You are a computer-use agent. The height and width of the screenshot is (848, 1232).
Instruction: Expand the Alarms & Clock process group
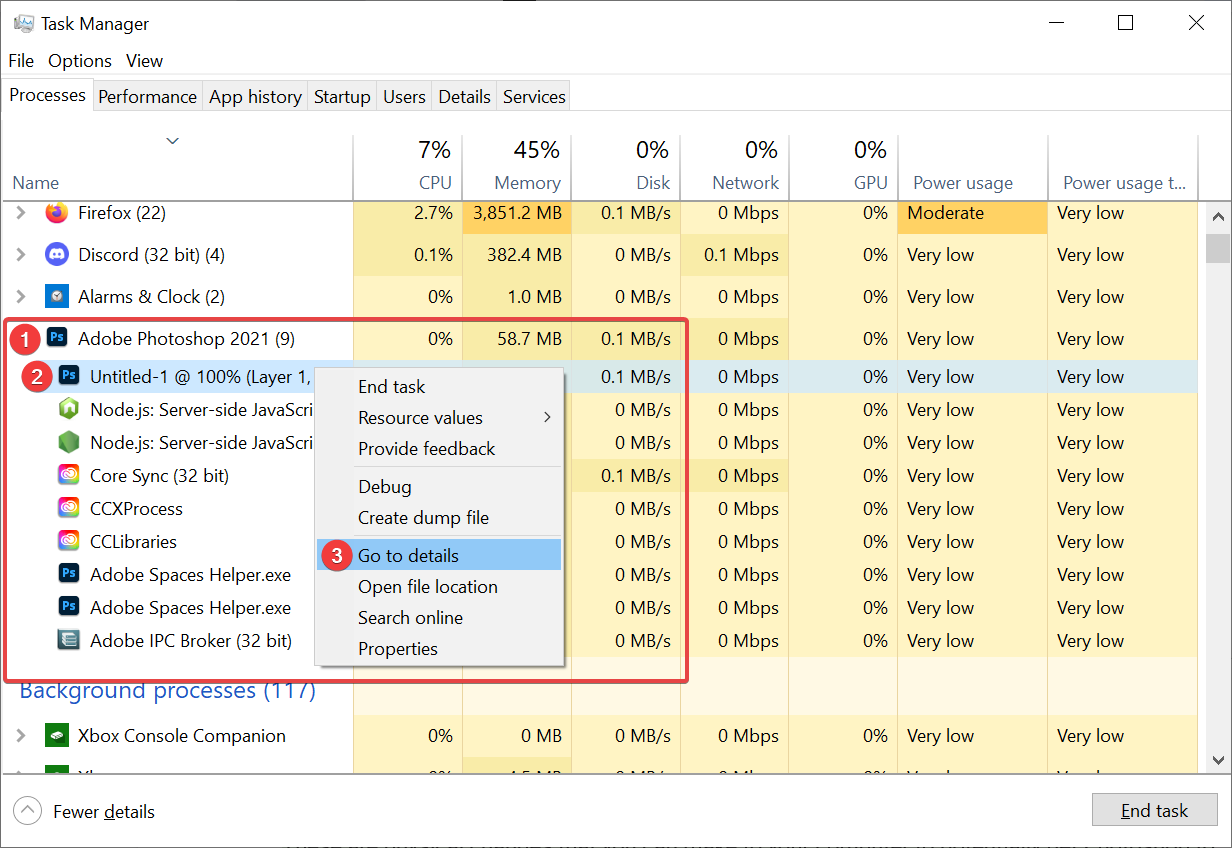20,297
